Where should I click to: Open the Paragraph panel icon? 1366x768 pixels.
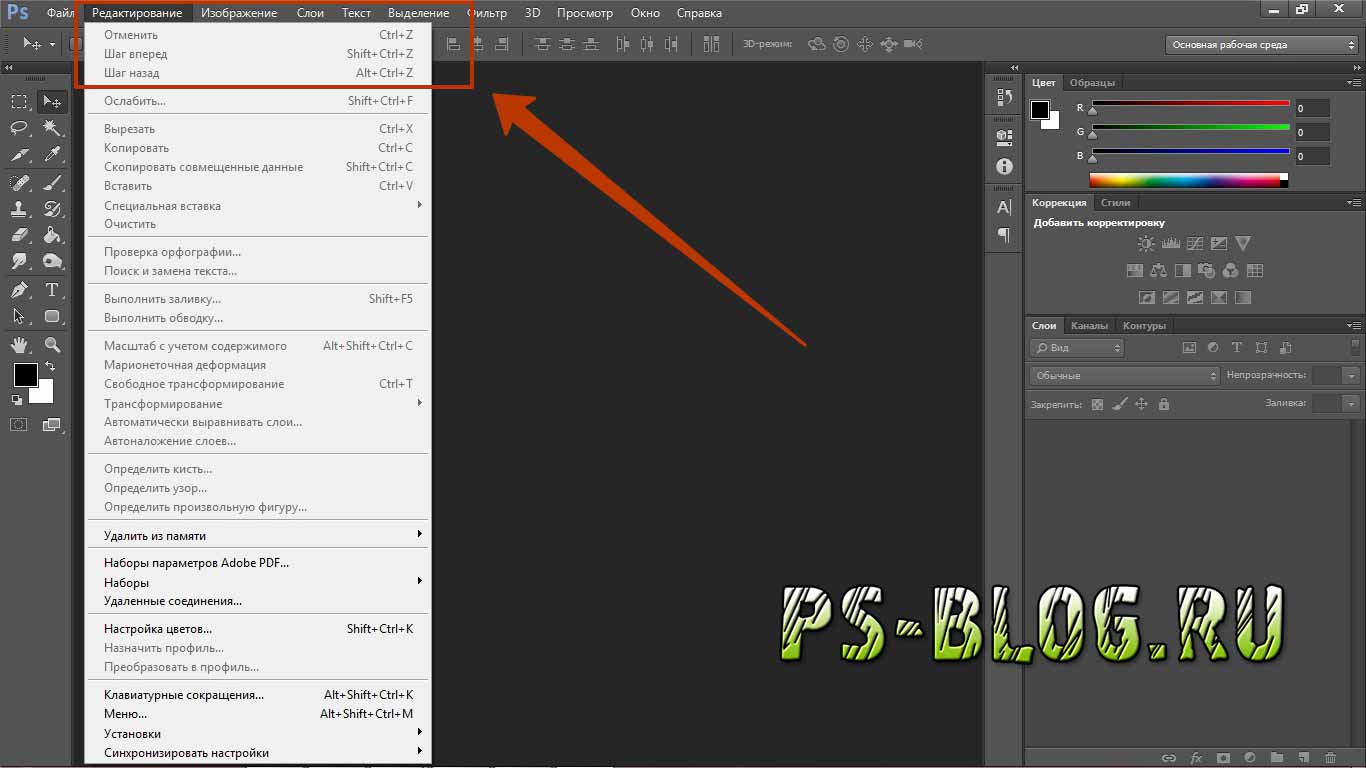[1004, 235]
